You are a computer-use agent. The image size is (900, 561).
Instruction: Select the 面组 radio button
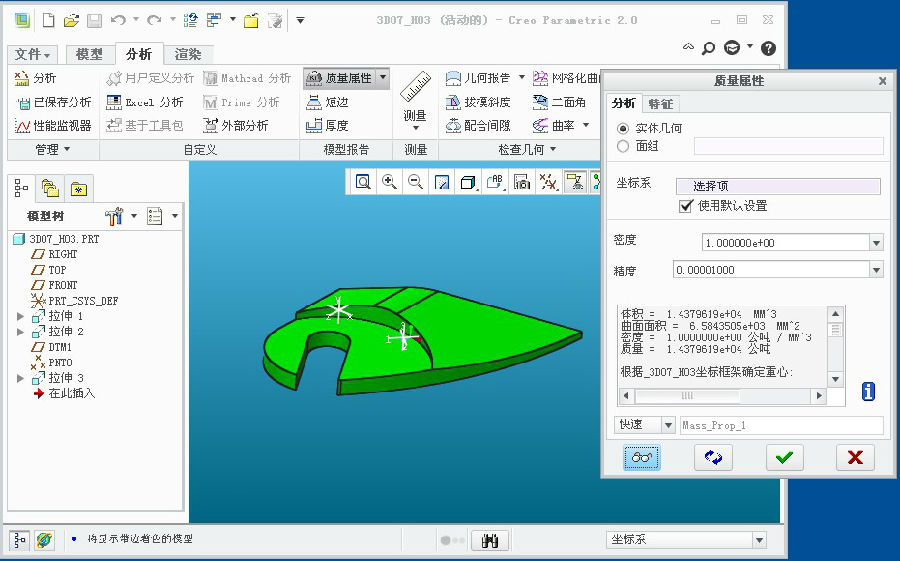[x=624, y=146]
